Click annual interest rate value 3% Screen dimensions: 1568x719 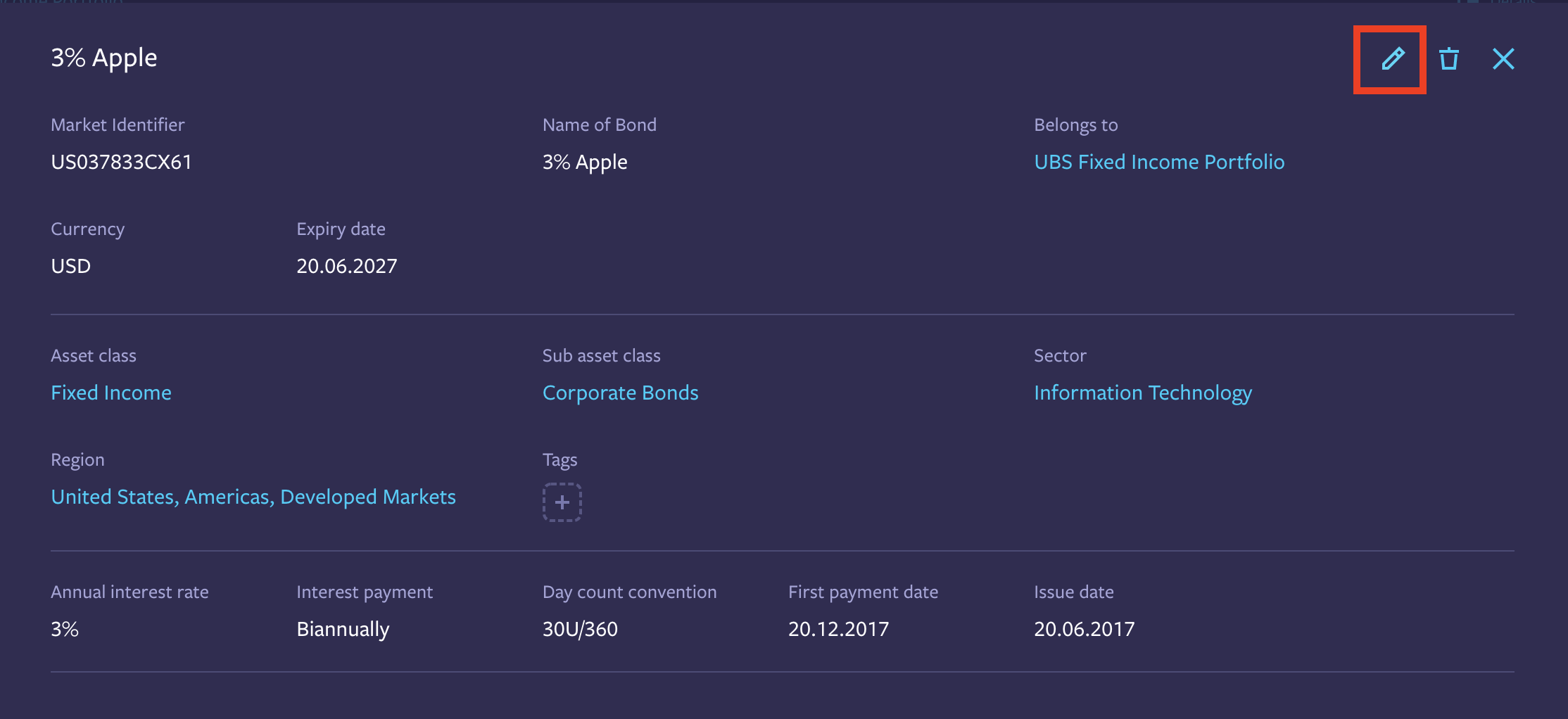click(x=65, y=629)
